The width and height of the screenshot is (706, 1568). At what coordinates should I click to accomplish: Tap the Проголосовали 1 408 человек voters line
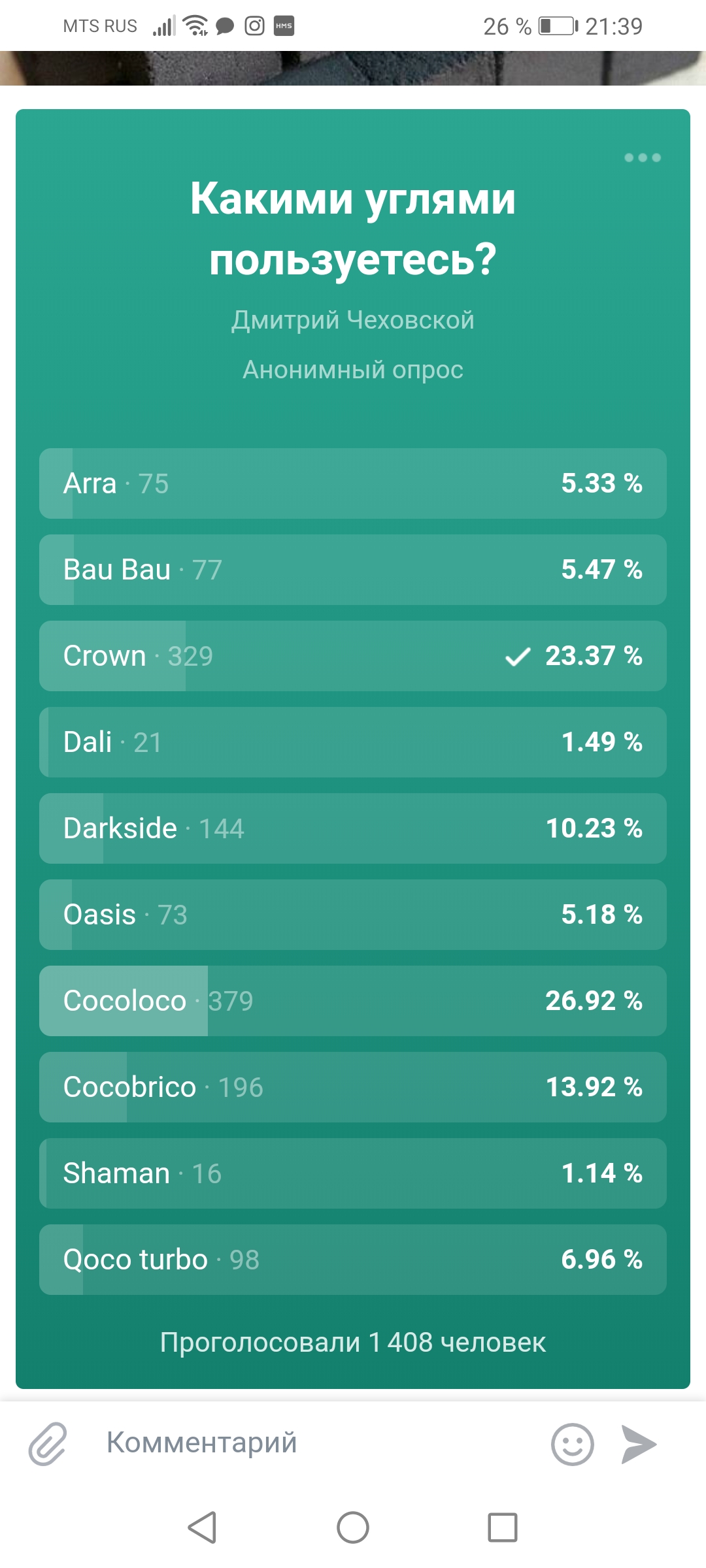pyautogui.click(x=353, y=1343)
